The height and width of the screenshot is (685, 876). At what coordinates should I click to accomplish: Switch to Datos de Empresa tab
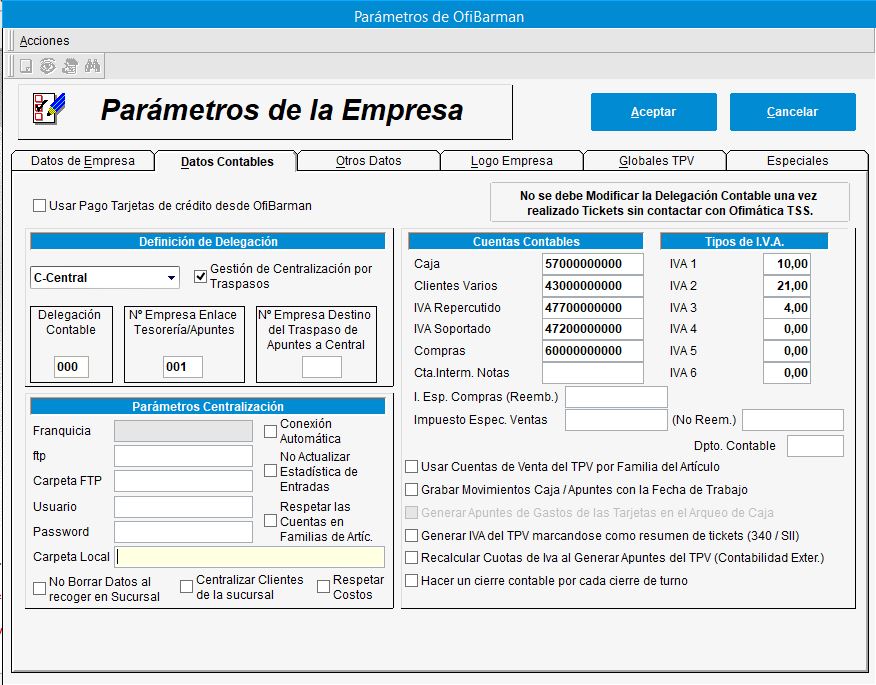[x=83, y=161]
